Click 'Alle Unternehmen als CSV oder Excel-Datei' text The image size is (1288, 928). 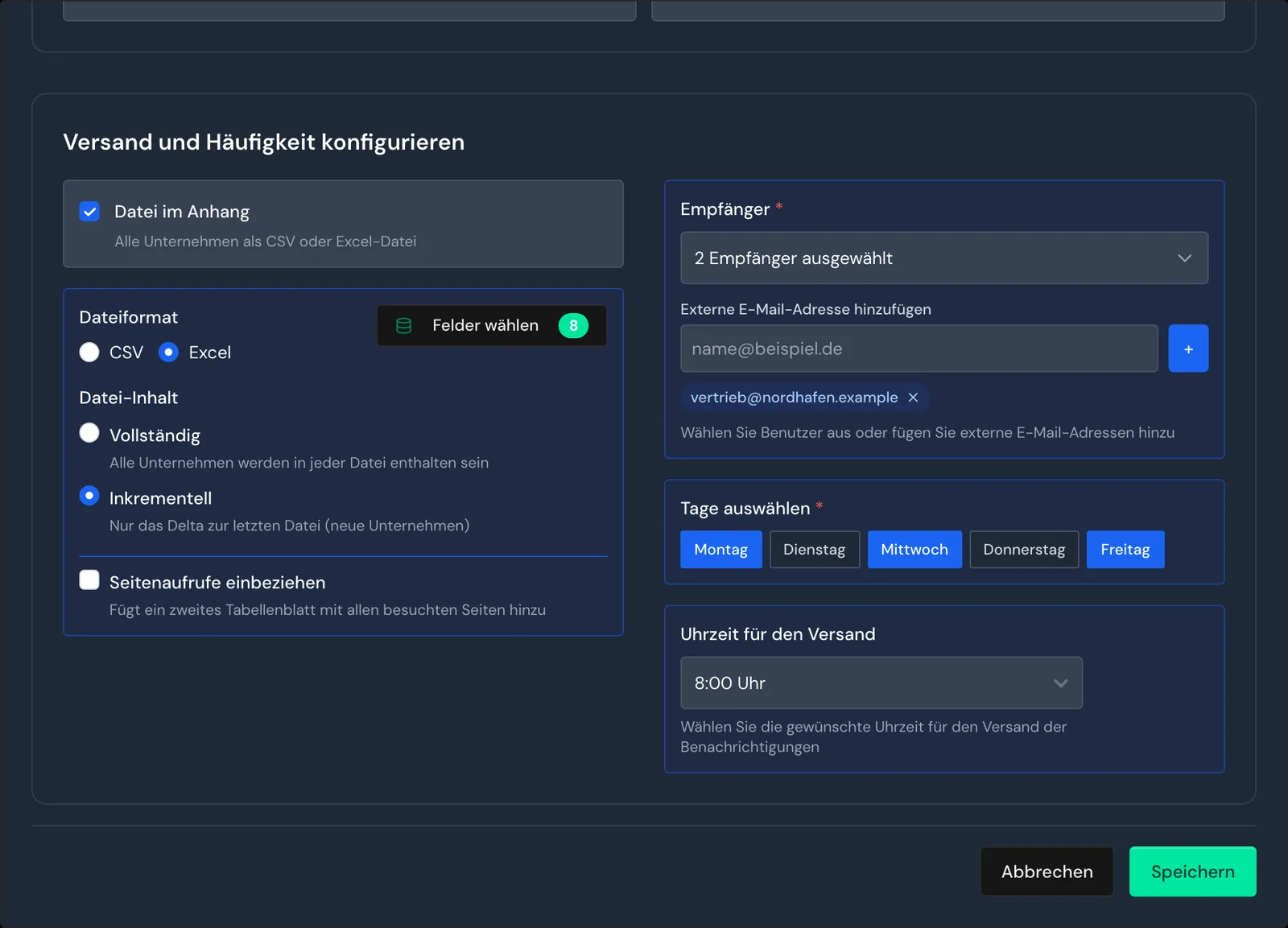coord(266,241)
